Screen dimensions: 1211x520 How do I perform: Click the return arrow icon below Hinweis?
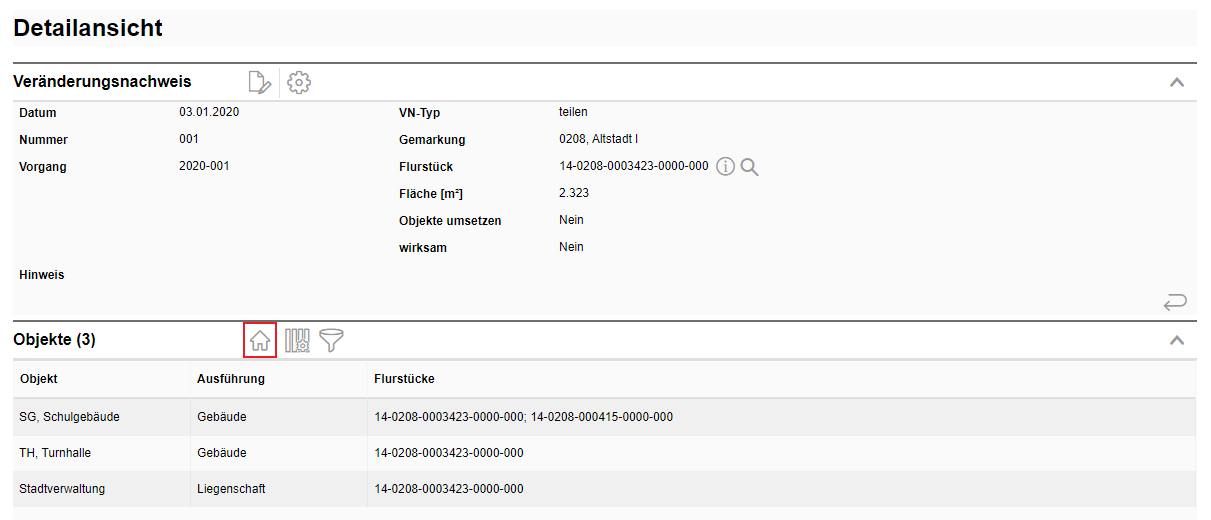tap(1175, 301)
